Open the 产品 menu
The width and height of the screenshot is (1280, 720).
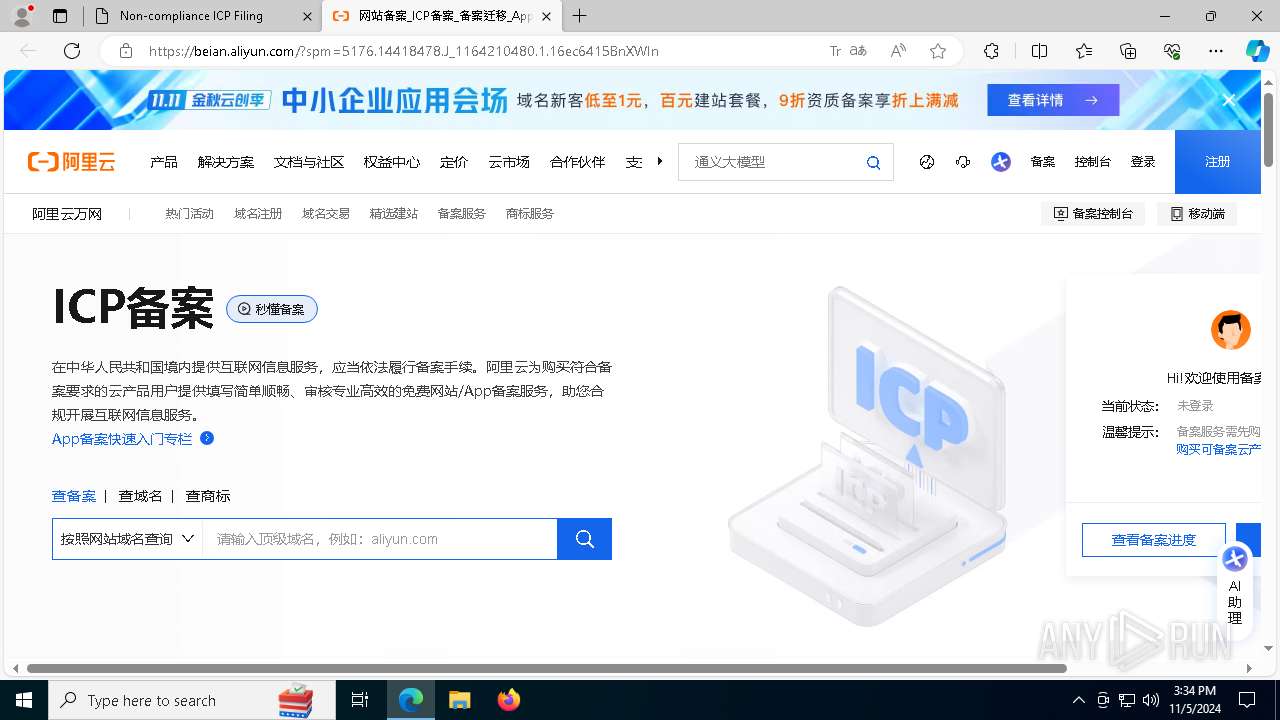pos(164,162)
